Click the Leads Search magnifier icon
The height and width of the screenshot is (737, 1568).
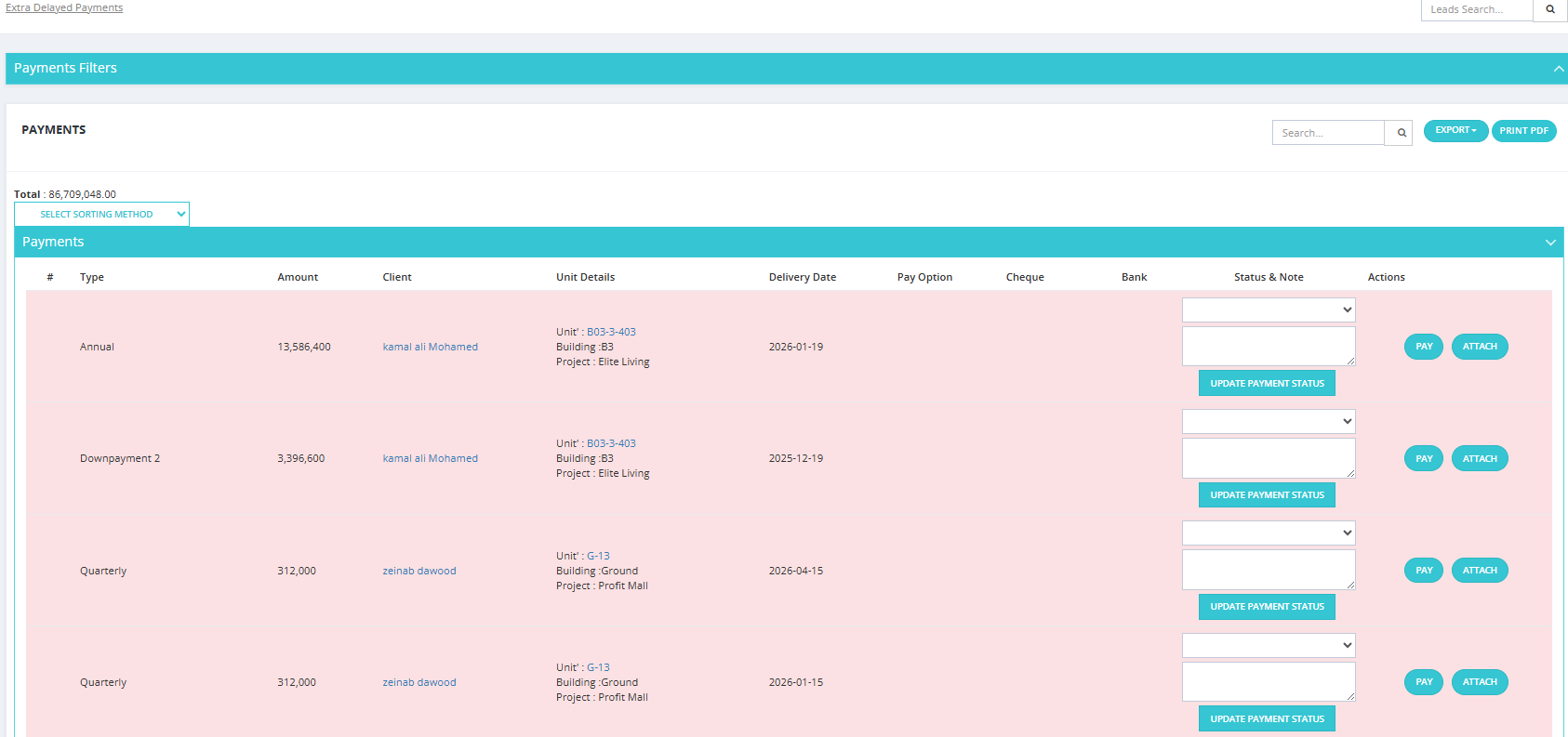[1549, 9]
